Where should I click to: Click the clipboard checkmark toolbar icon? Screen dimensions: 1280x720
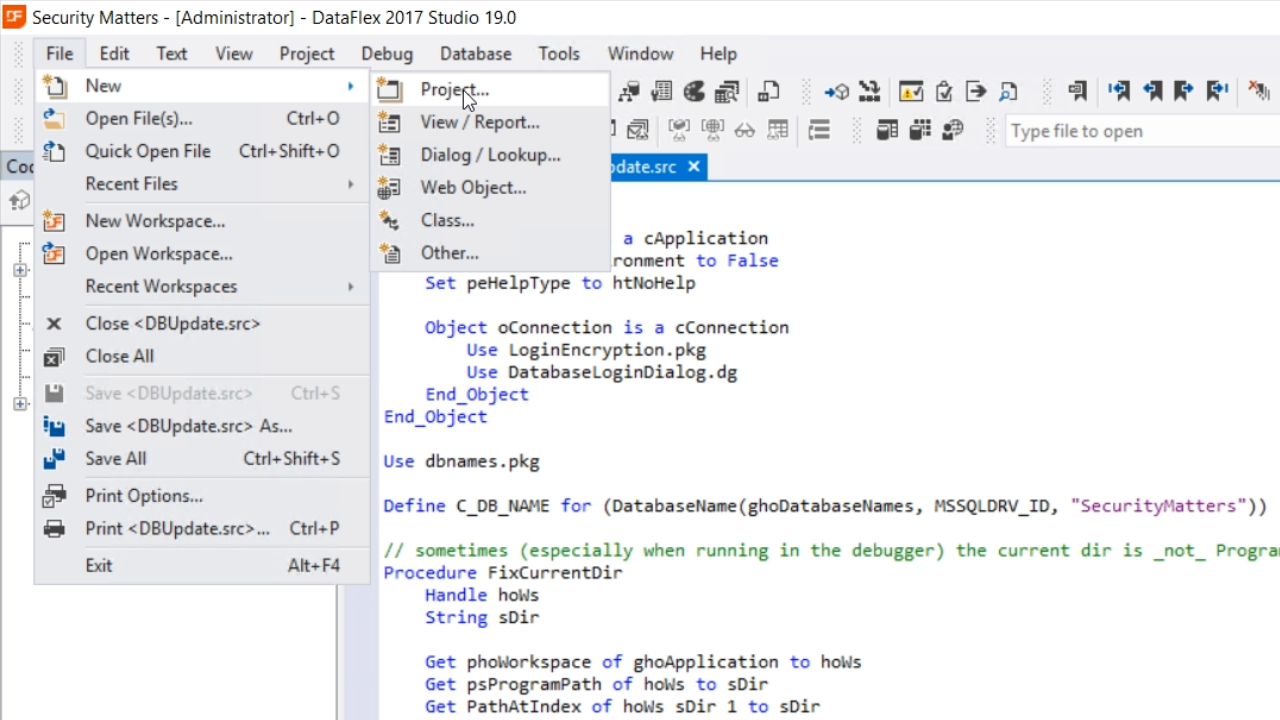pos(943,92)
